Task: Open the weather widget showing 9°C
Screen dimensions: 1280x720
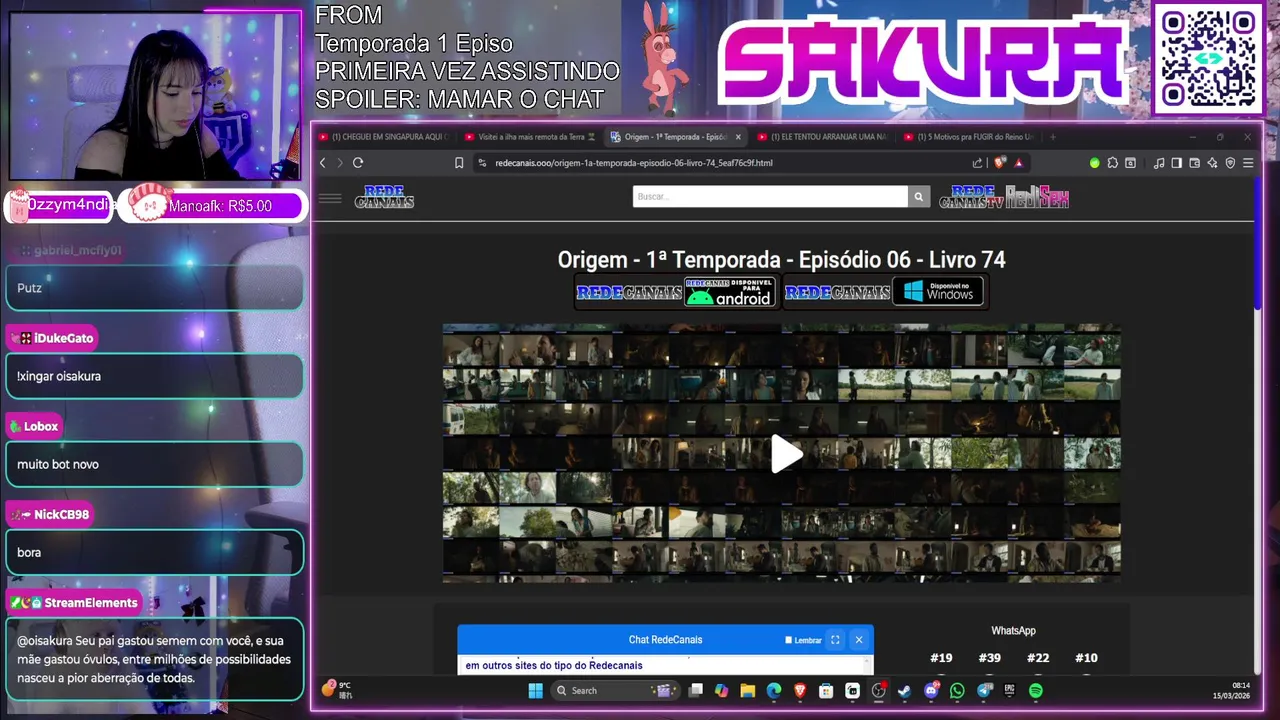Action: [x=337, y=690]
